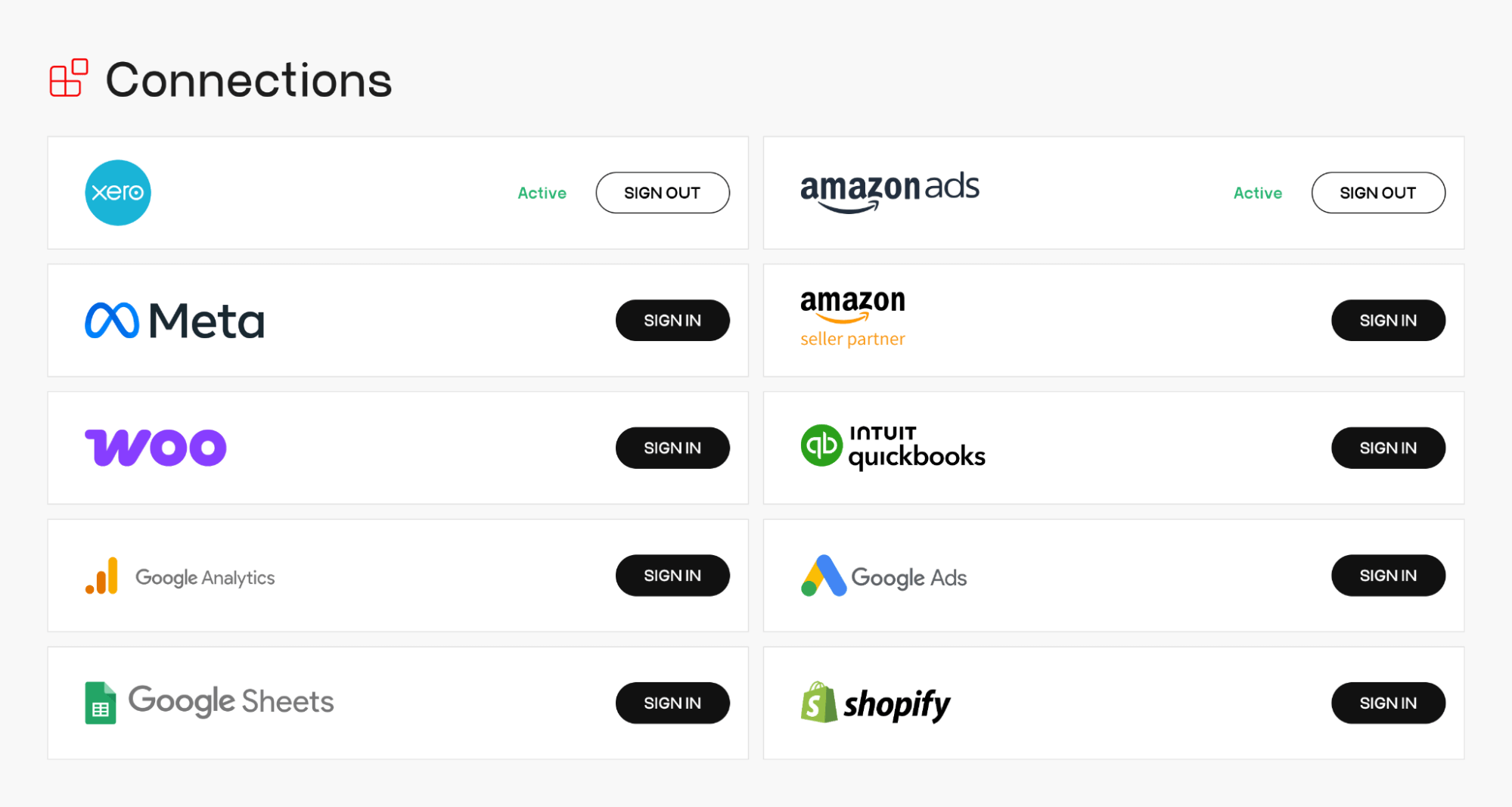Image resolution: width=1512 pixels, height=807 pixels.
Task: Sign out of Amazon Ads
Action: [x=1377, y=192]
